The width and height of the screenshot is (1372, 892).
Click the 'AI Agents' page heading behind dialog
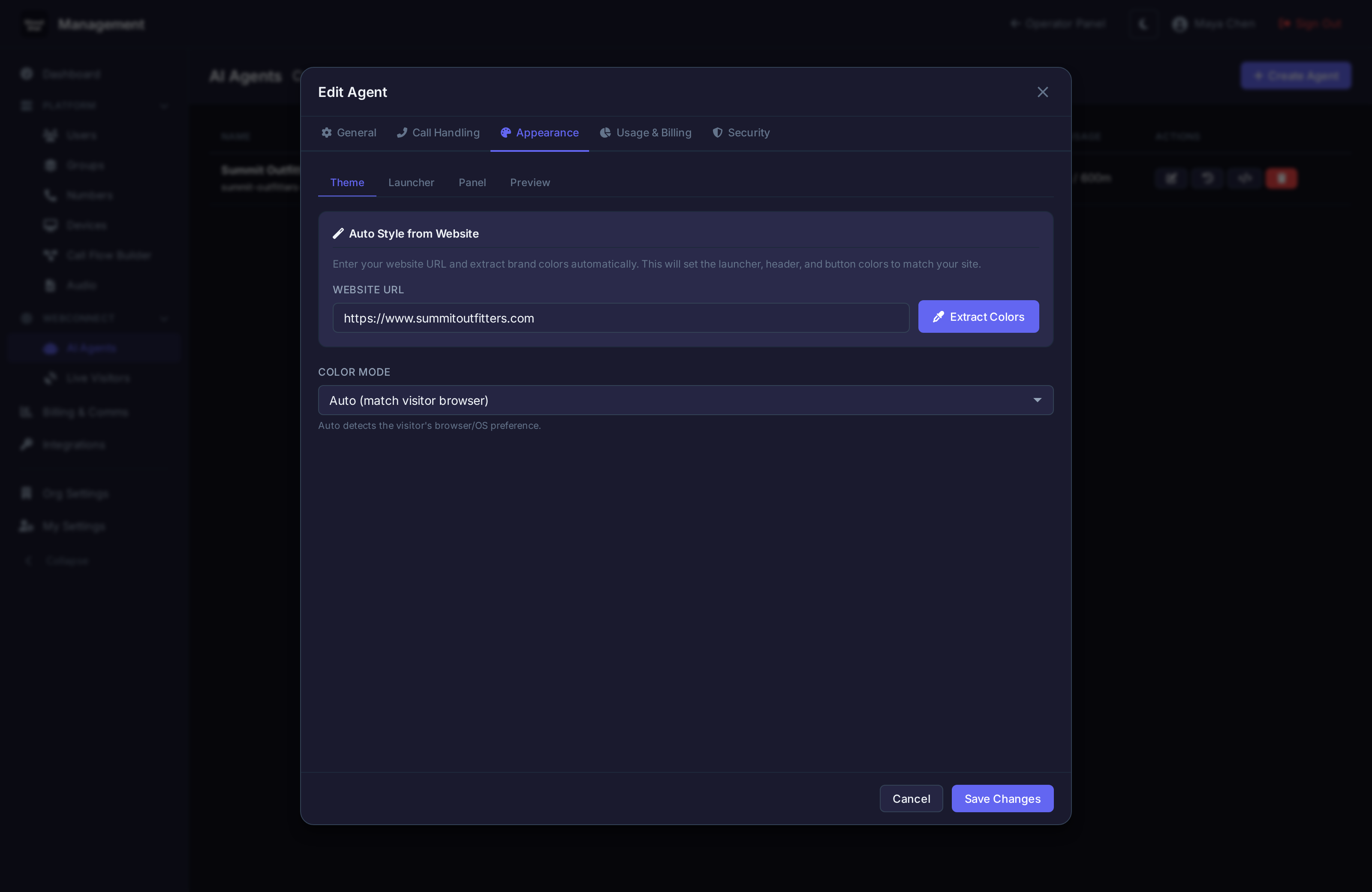tap(246, 75)
